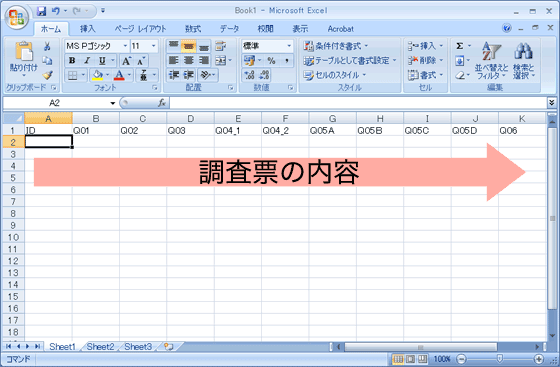Click the AutoSum sigma icon
The image size is (560, 367).
(460, 46)
